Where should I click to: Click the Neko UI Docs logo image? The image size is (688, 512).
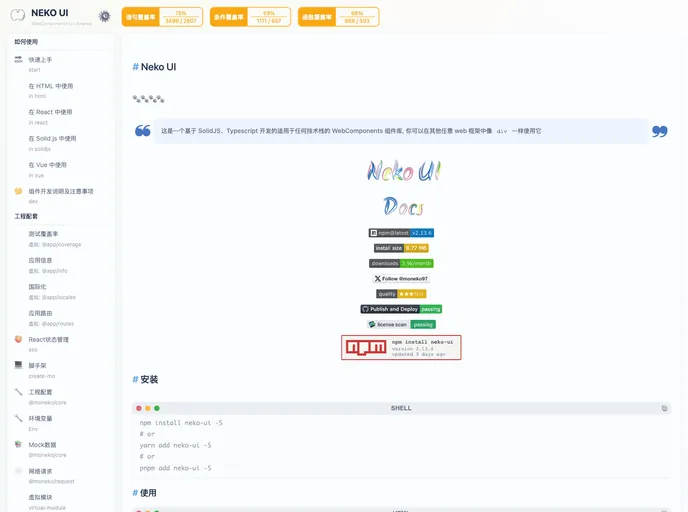[403, 189]
